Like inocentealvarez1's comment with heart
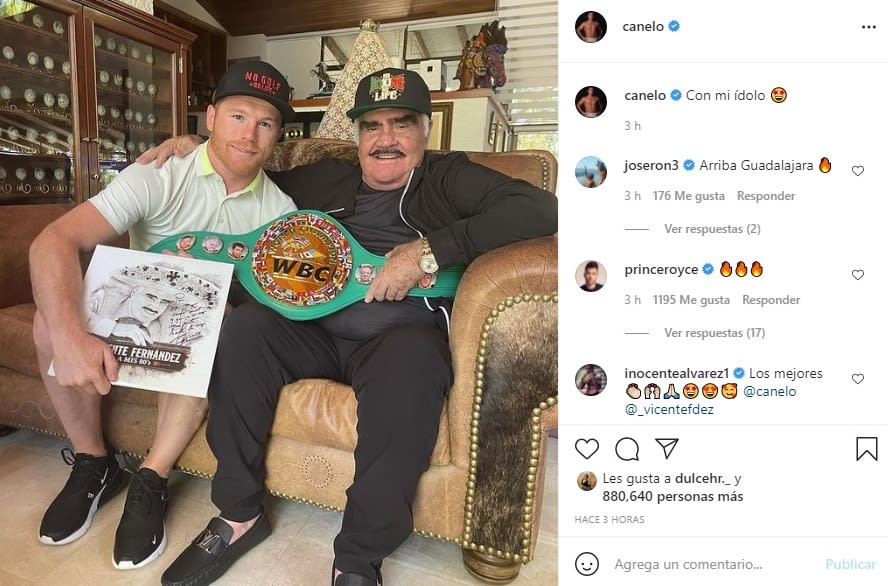 858,379
